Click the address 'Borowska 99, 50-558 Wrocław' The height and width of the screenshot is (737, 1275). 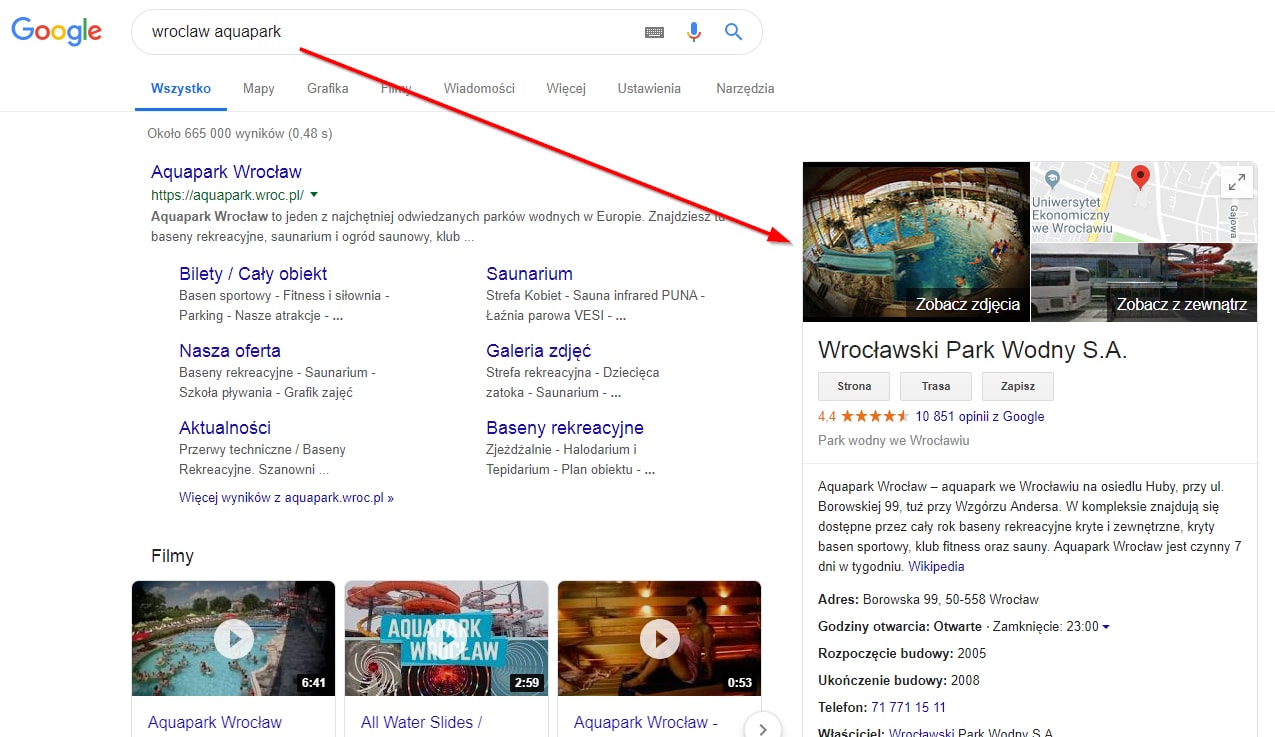950,600
